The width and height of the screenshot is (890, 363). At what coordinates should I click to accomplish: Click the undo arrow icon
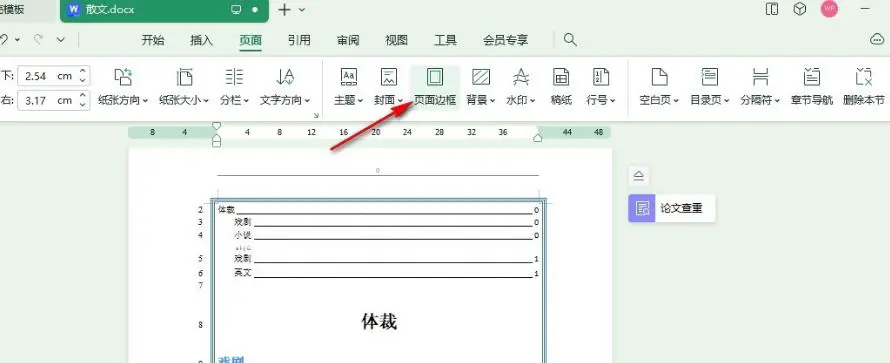click(3, 40)
